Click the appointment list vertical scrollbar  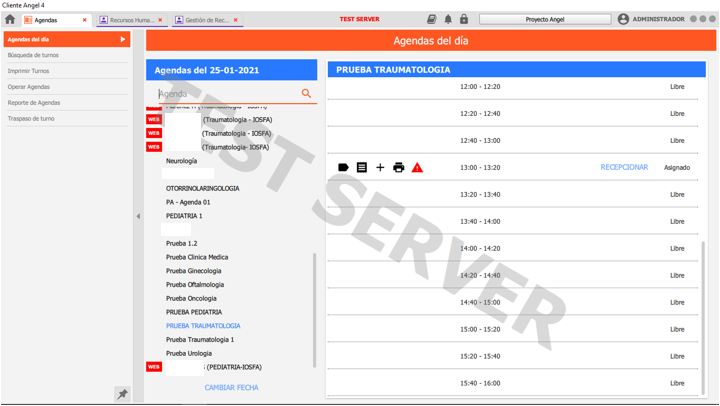coord(703,310)
